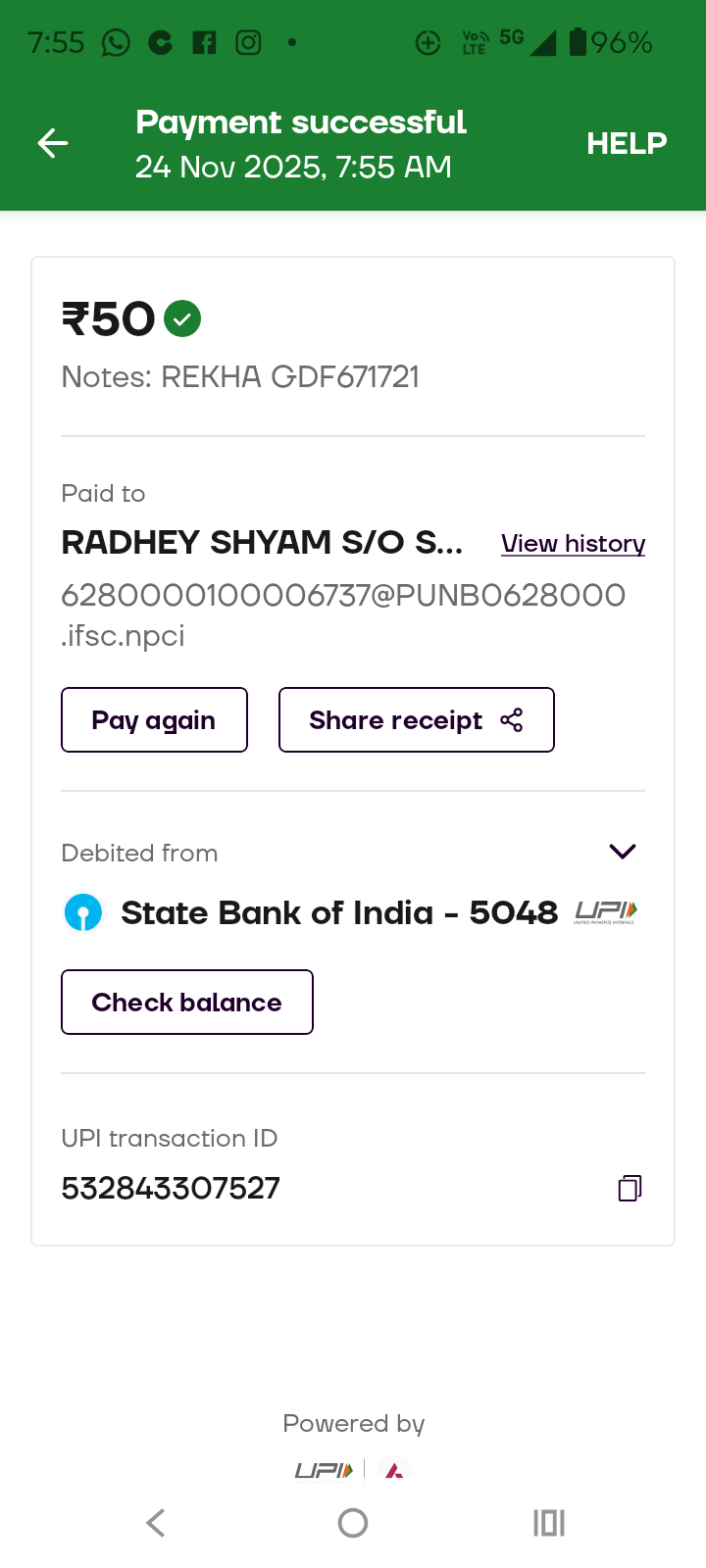
Task: Tap the back arrow in header
Action: tap(53, 144)
